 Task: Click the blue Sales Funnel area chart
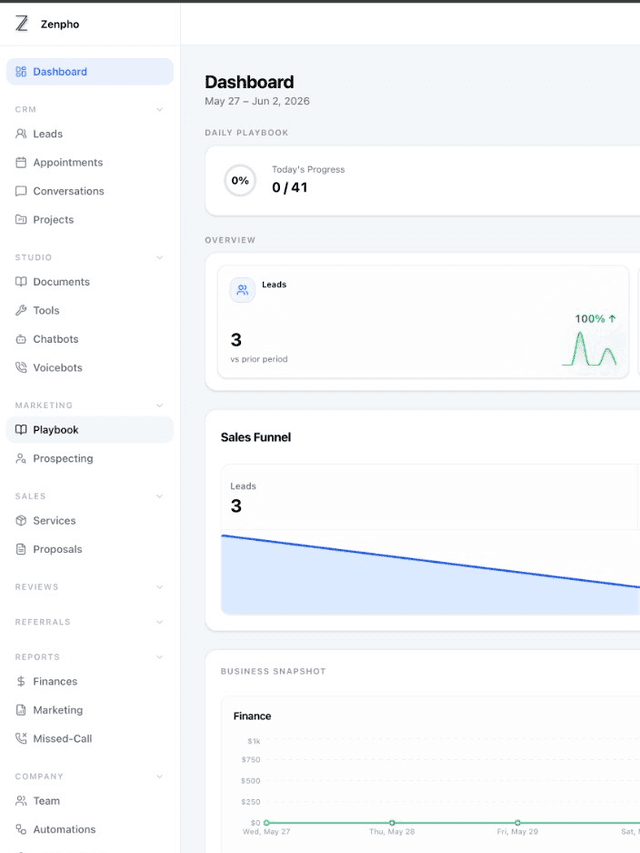pyautogui.click(x=430, y=575)
